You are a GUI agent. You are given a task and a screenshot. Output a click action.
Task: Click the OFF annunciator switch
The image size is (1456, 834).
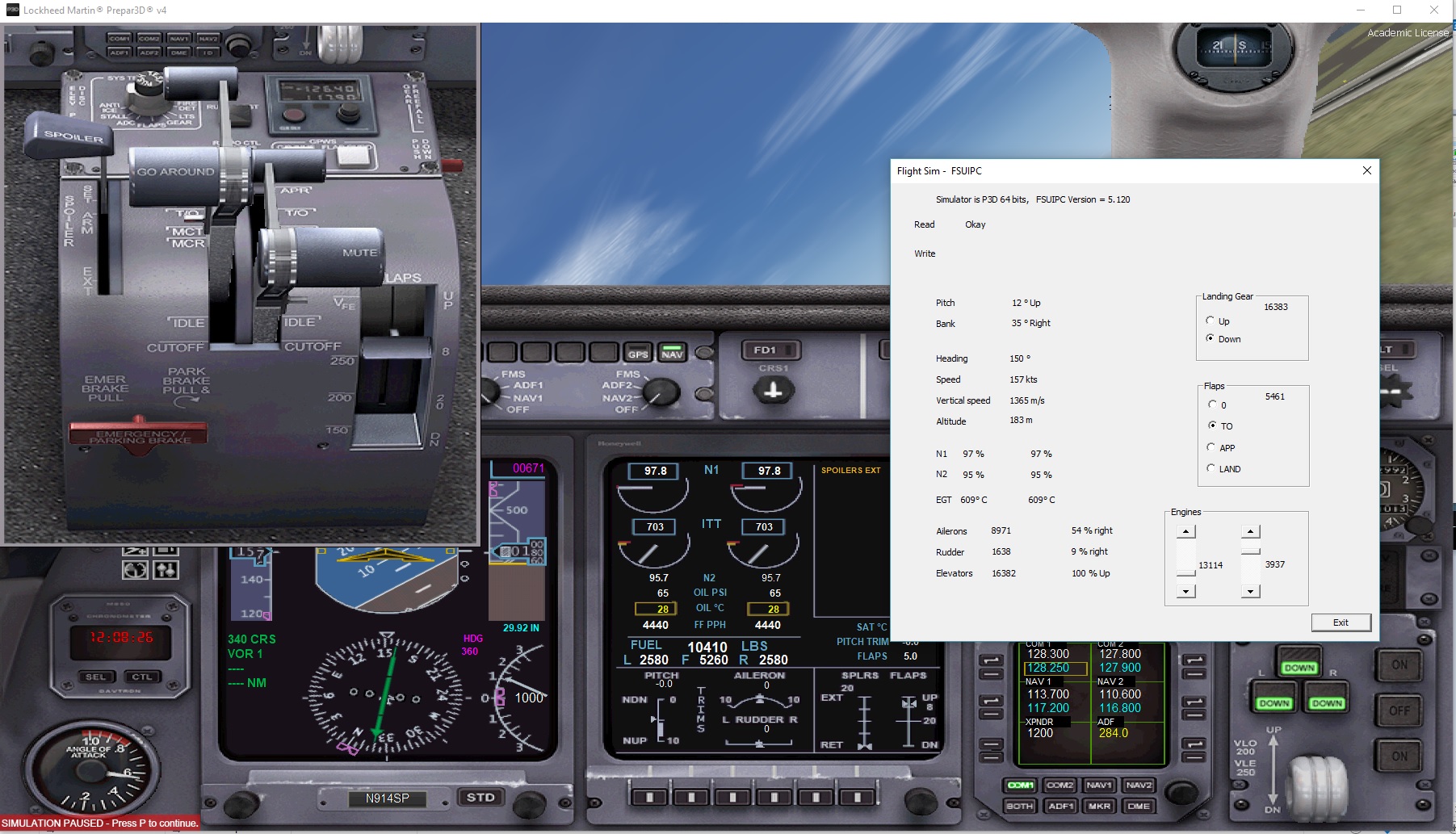click(x=1399, y=710)
